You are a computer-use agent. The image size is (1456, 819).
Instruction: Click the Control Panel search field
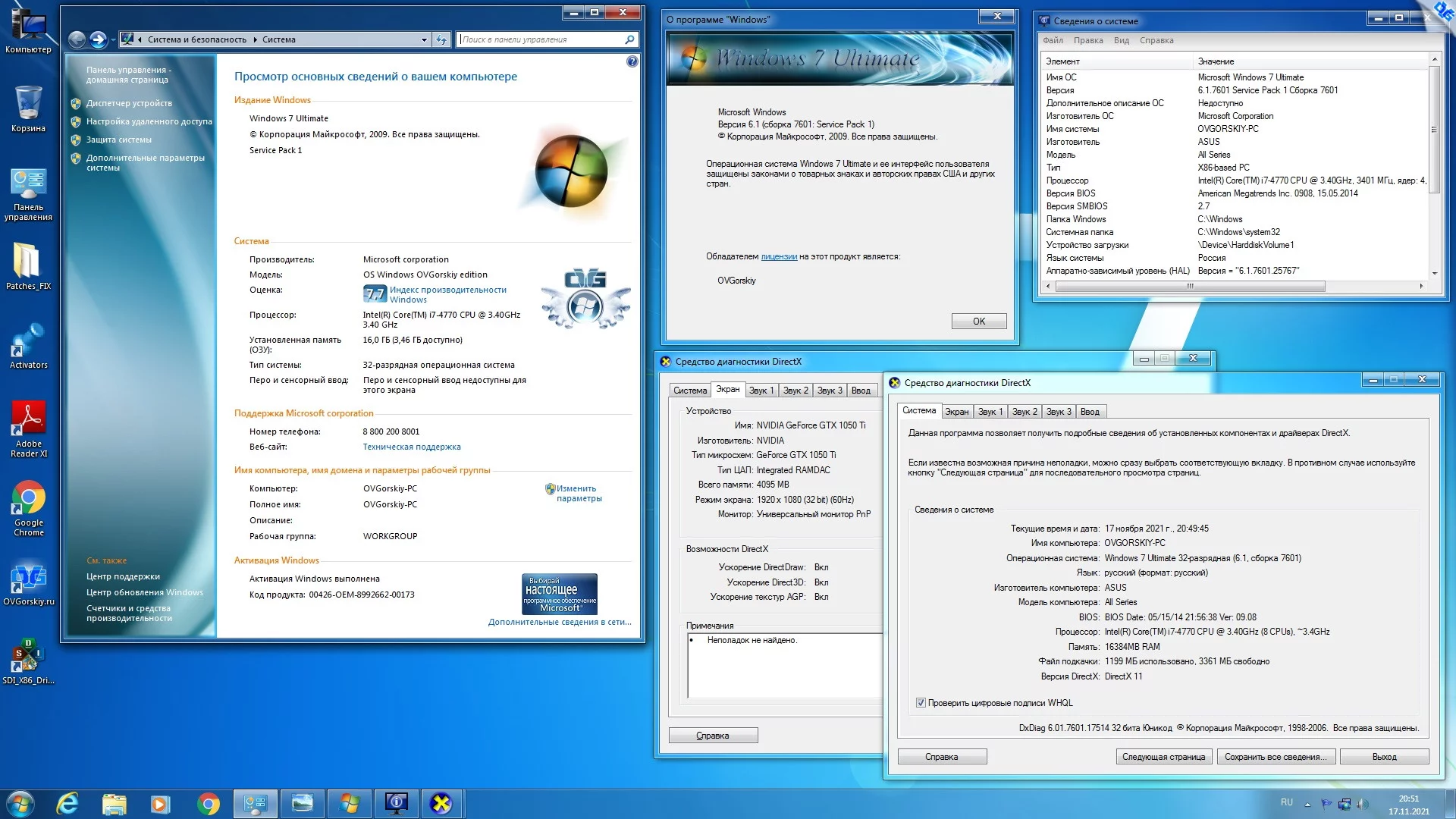click(542, 39)
